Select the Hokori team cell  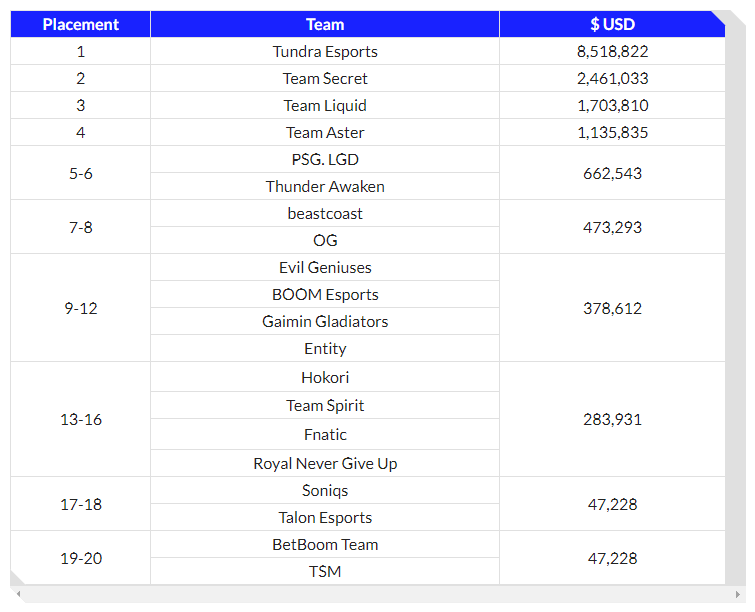(325, 377)
